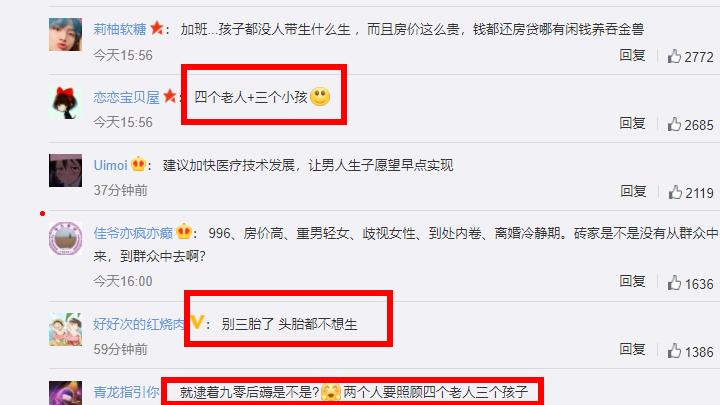
Task: Like the comment with 2772 thumbs-up
Action: pyautogui.click(x=674, y=56)
